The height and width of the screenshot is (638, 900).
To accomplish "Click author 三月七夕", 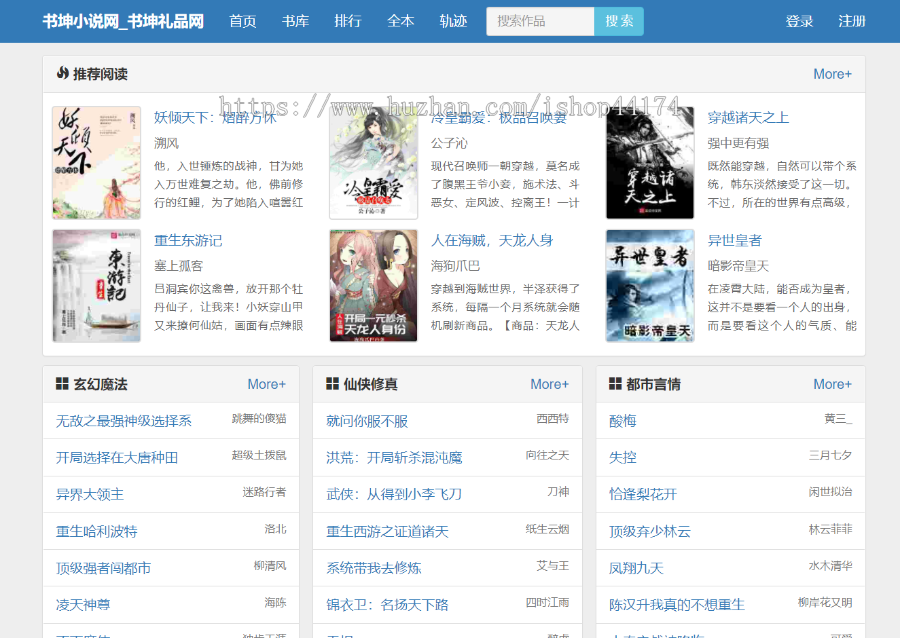I will 831,456.
